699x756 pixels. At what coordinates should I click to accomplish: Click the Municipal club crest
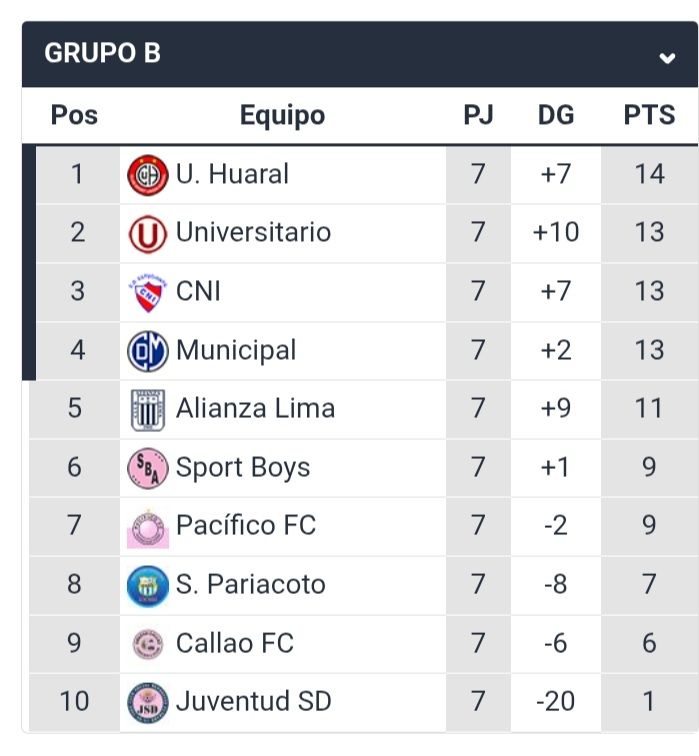[148, 351]
